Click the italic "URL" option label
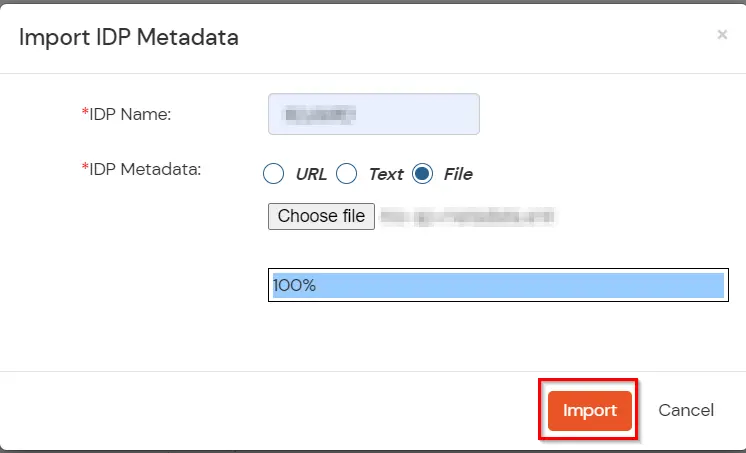 (x=311, y=174)
